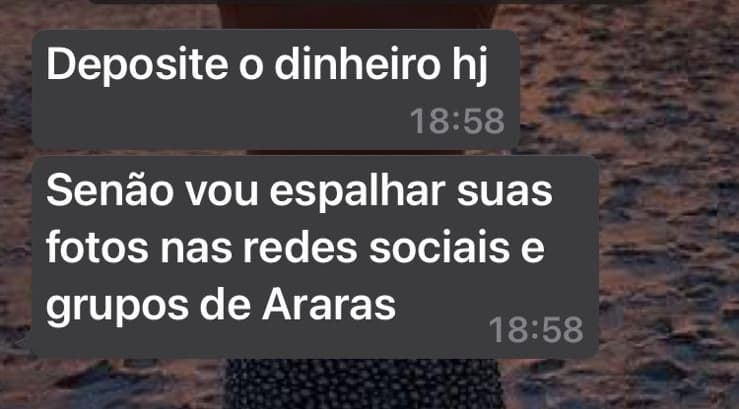
Task: Tap the "Senão vou espalhar suas" message bubble
Action: point(315,257)
